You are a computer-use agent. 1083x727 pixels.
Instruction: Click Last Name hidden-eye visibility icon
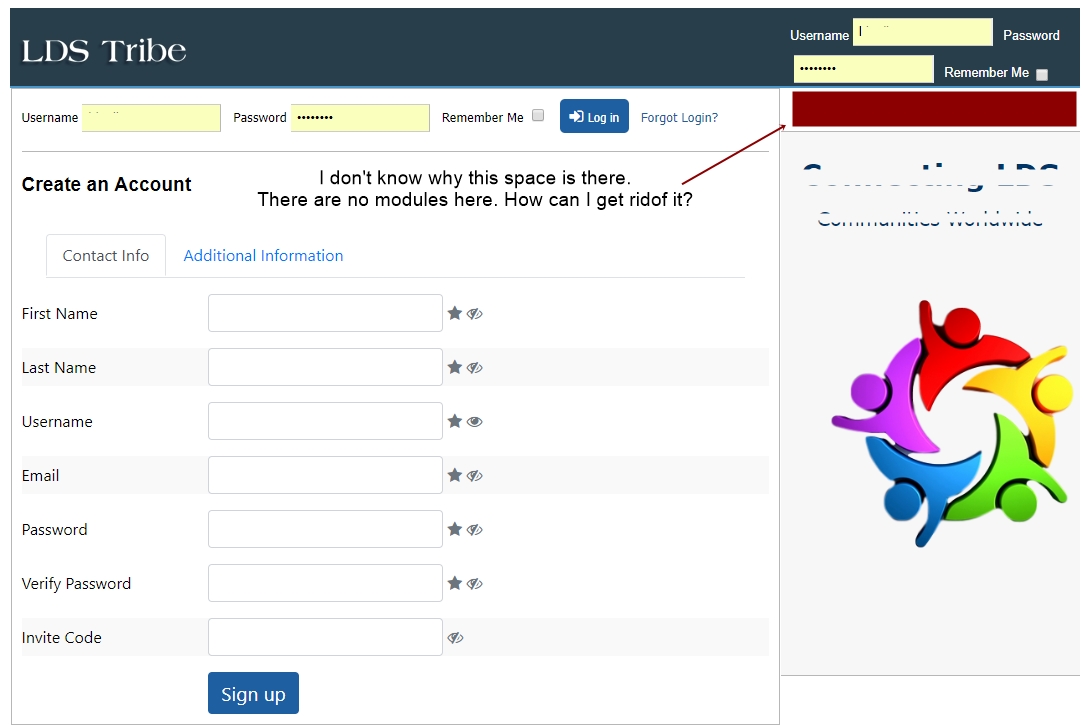[475, 367]
